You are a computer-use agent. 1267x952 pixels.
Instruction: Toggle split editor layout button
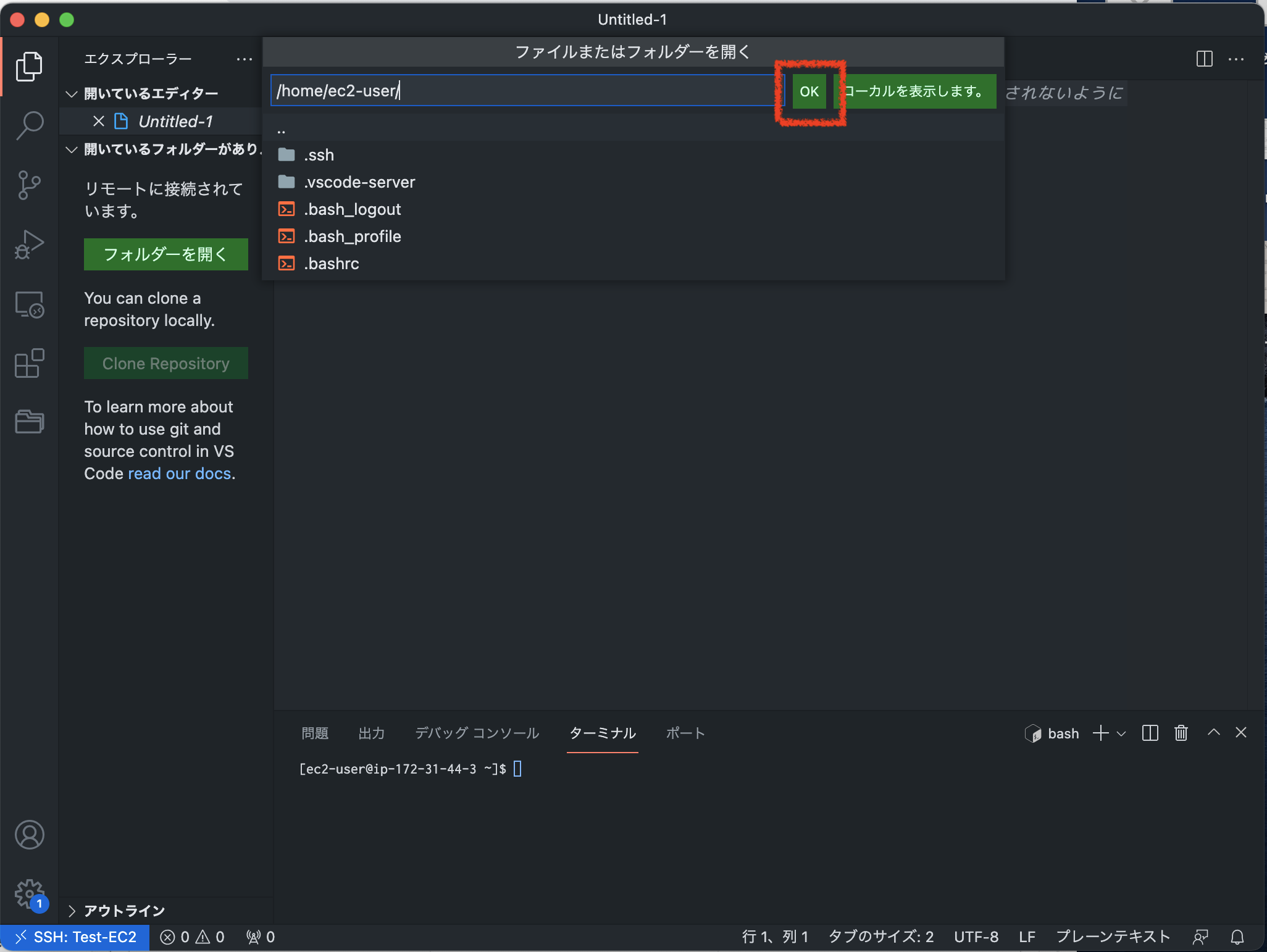tap(1204, 59)
